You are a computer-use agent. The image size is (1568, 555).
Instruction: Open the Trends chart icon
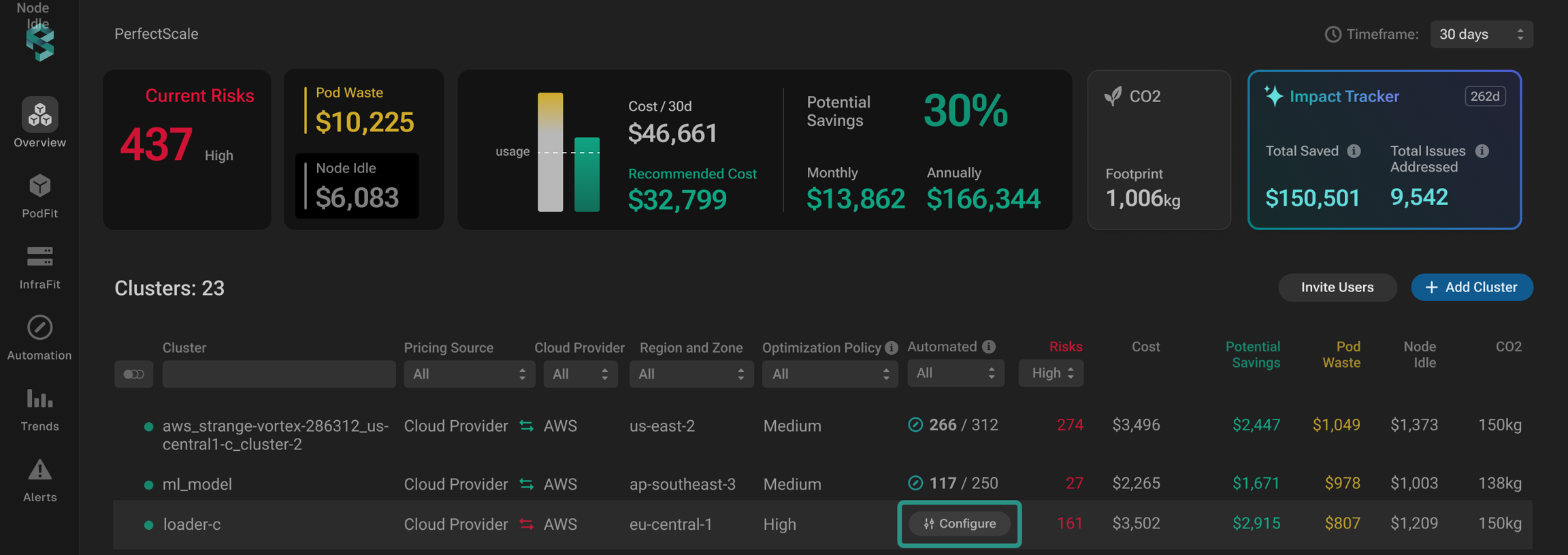point(39,399)
